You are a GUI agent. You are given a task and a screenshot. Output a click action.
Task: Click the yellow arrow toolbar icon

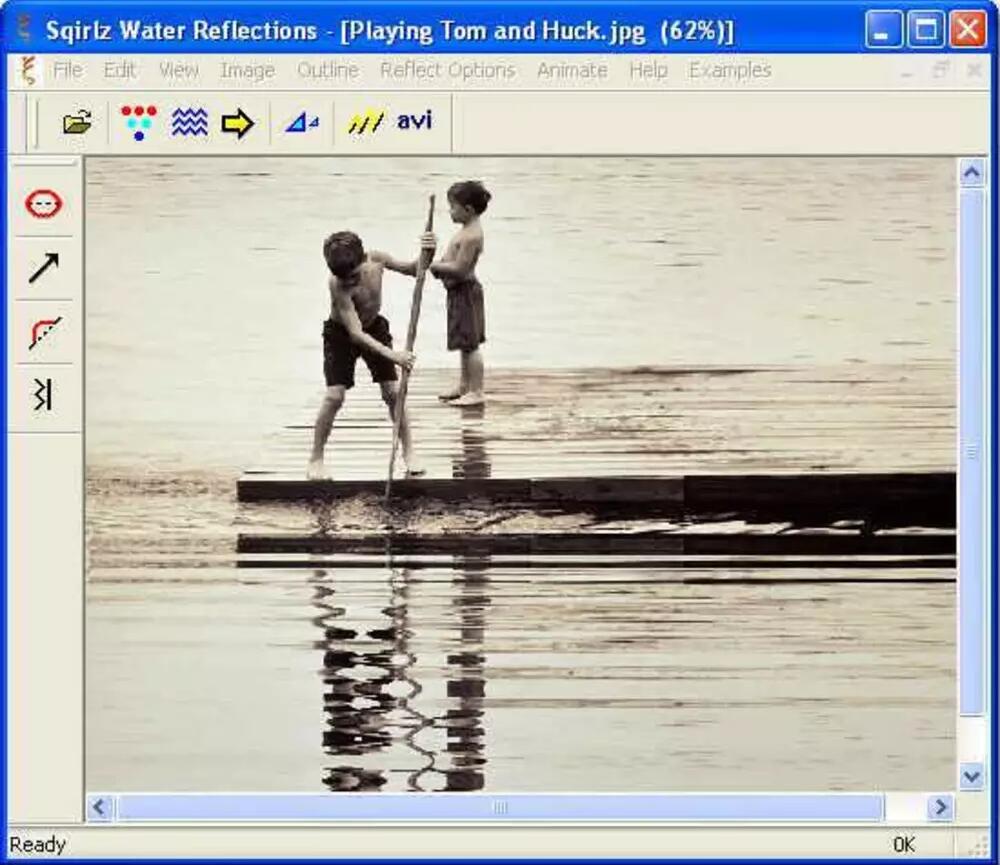click(x=237, y=123)
